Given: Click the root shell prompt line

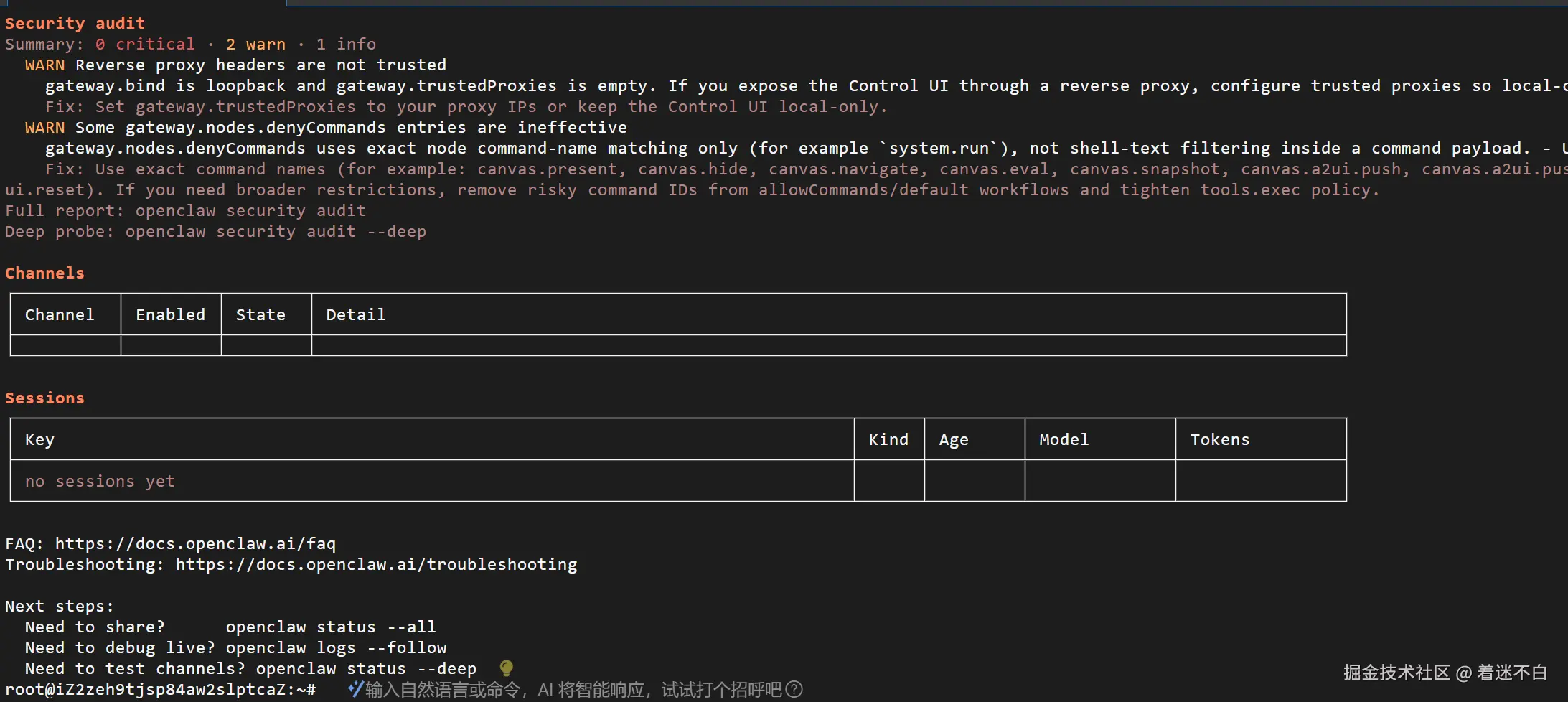Looking at the screenshot, I should point(160,689).
